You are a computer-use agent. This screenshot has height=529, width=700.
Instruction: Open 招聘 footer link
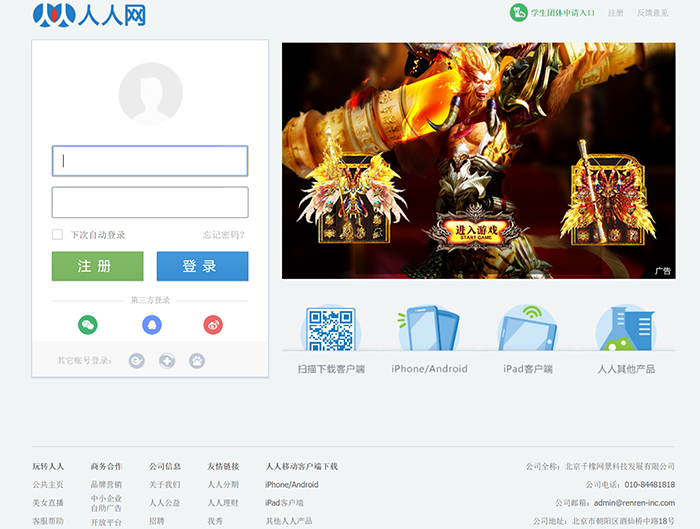(x=157, y=521)
